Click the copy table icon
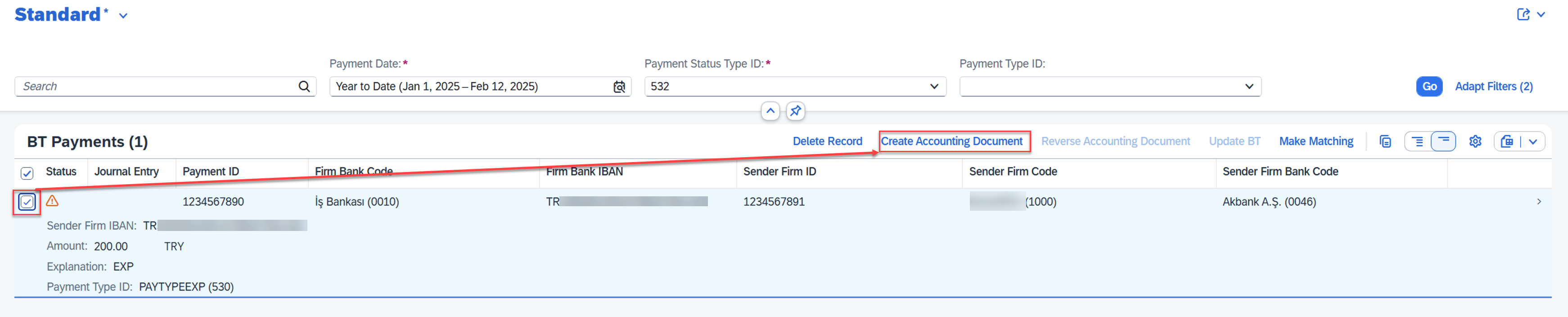Screen dimensions: 1568x317 click(1385, 142)
